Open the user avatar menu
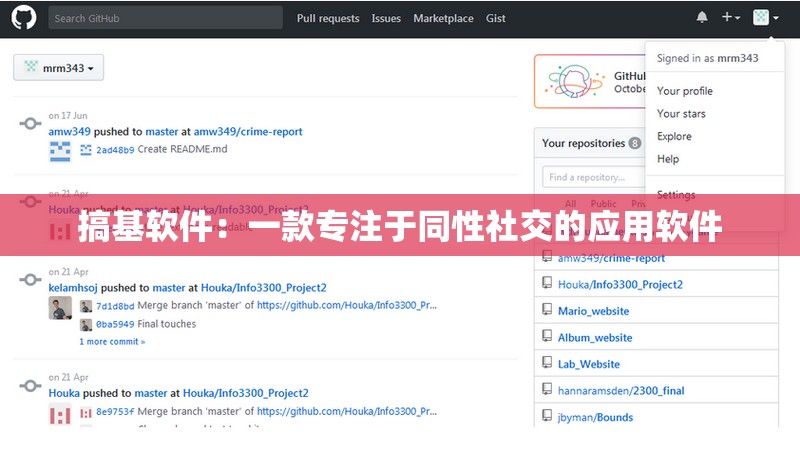 click(x=766, y=18)
